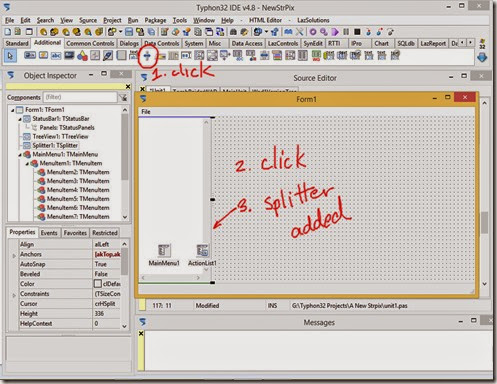Select TreeView1: TTreeView in component tree
Screen dimensions: 497x384
(x=60, y=137)
